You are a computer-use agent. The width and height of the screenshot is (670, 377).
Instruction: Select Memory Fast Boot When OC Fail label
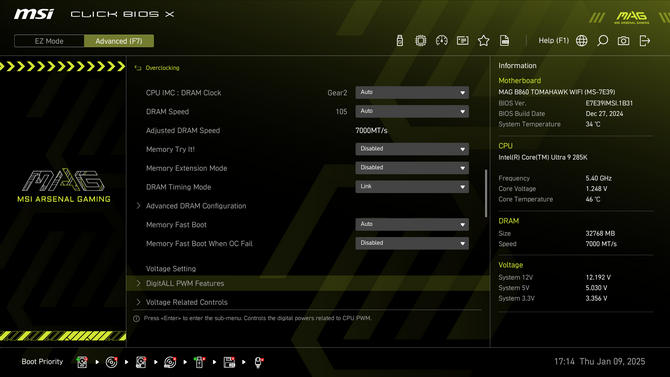[x=199, y=243]
